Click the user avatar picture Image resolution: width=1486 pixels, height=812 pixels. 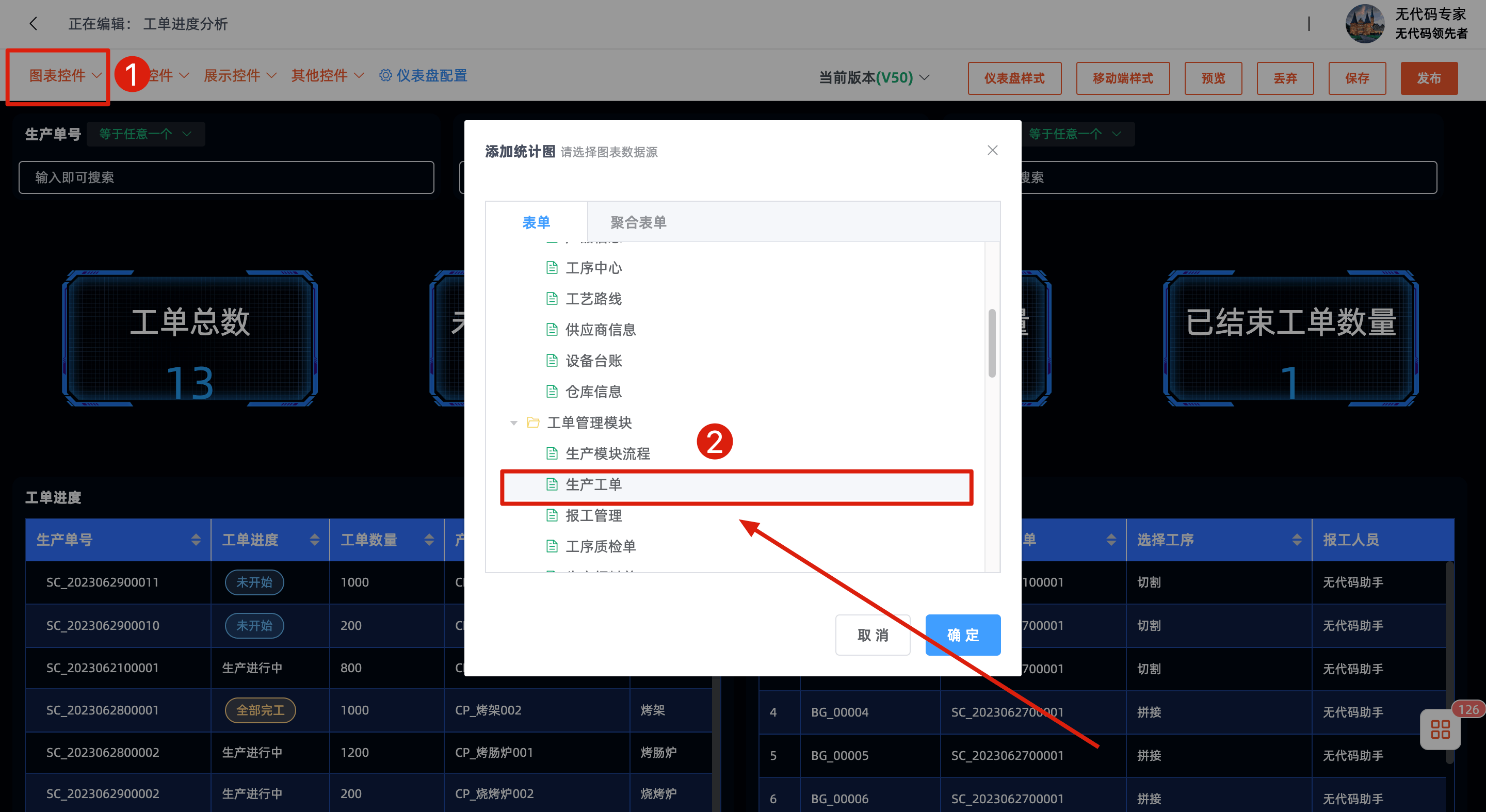point(1364,24)
